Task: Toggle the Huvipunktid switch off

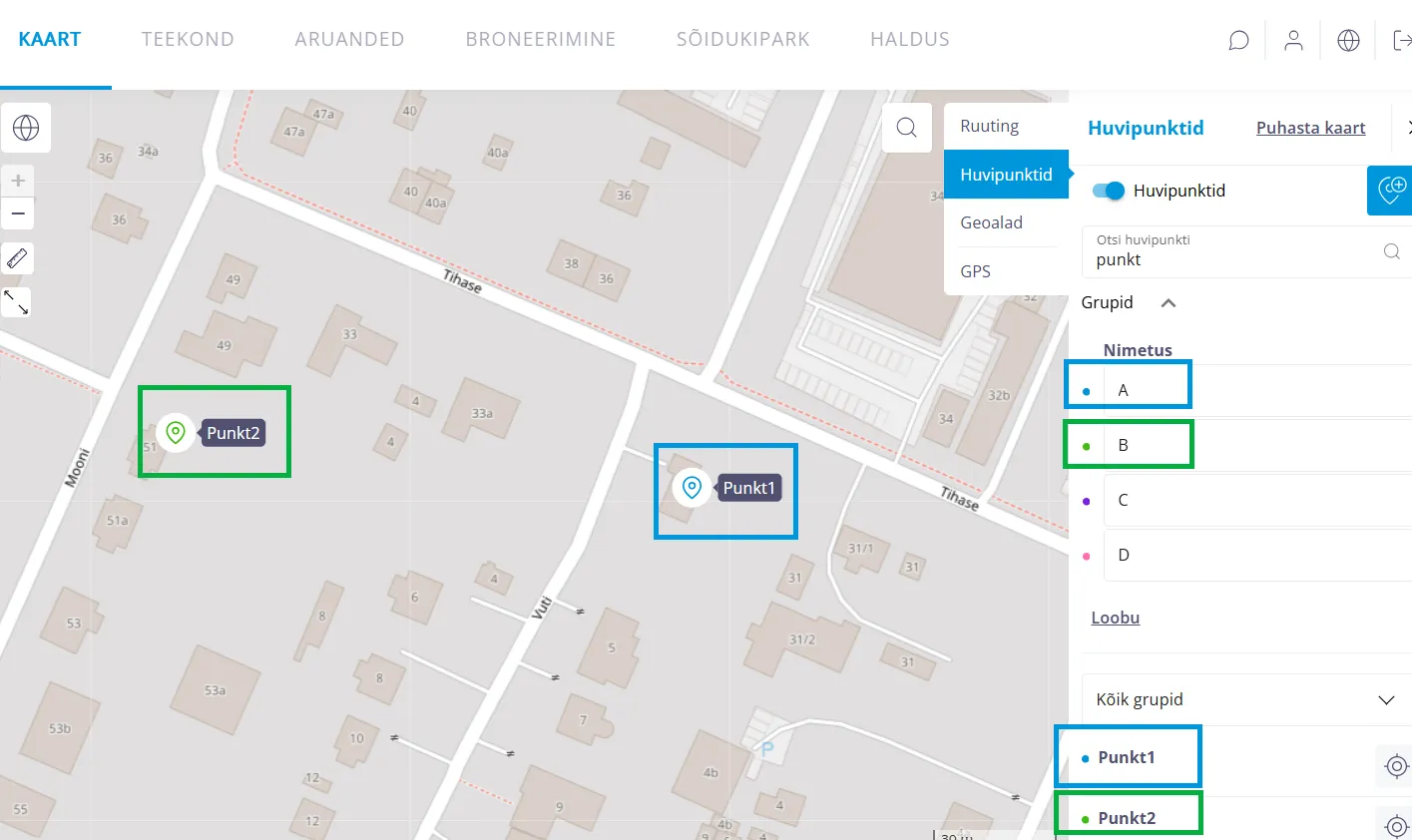Action: pos(1108,191)
